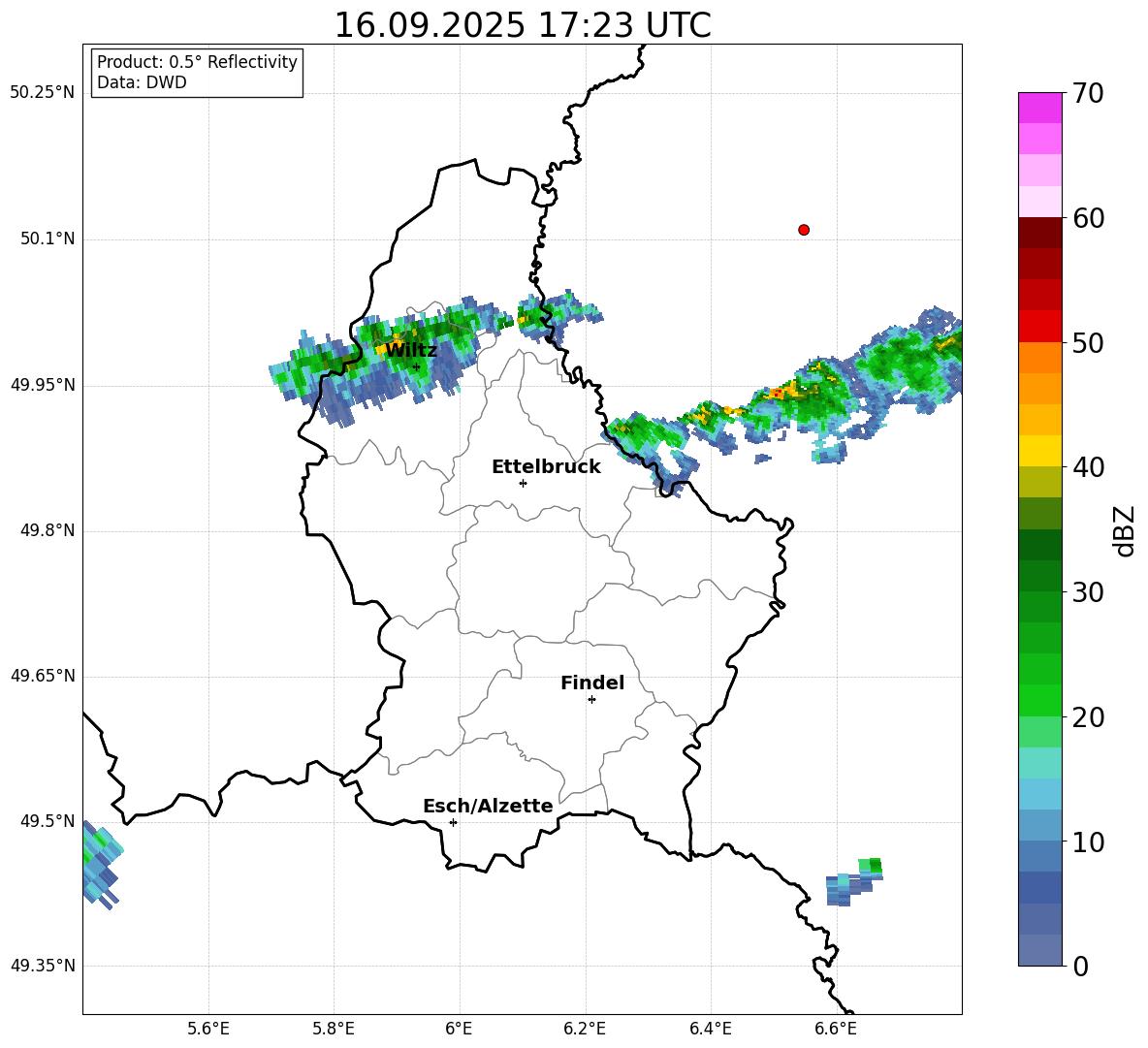The image size is (1148, 1048).
Task: Click the 0 label on colorbar
Action: tap(1080, 966)
